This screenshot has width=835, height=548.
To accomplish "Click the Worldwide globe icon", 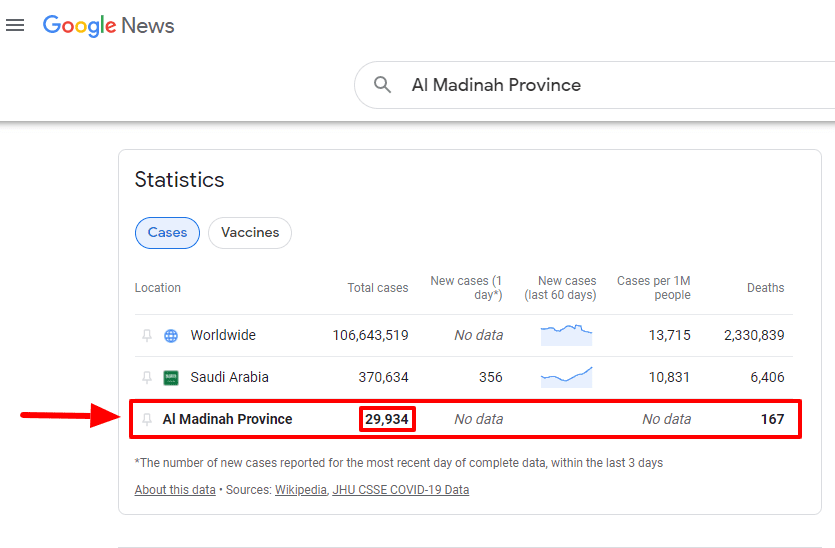I will pyautogui.click(x=171, y=336).
